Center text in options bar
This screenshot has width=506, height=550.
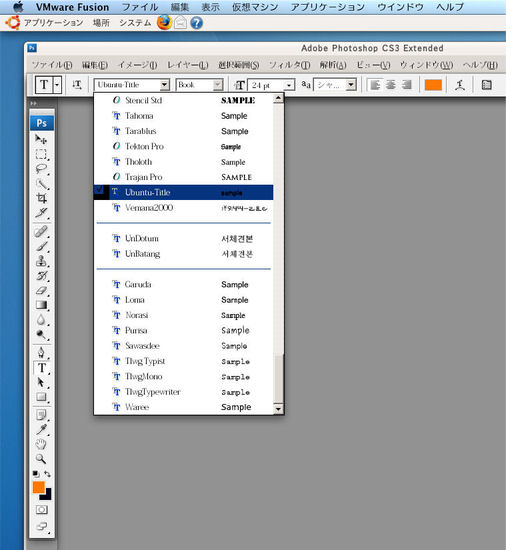point(391,85)
